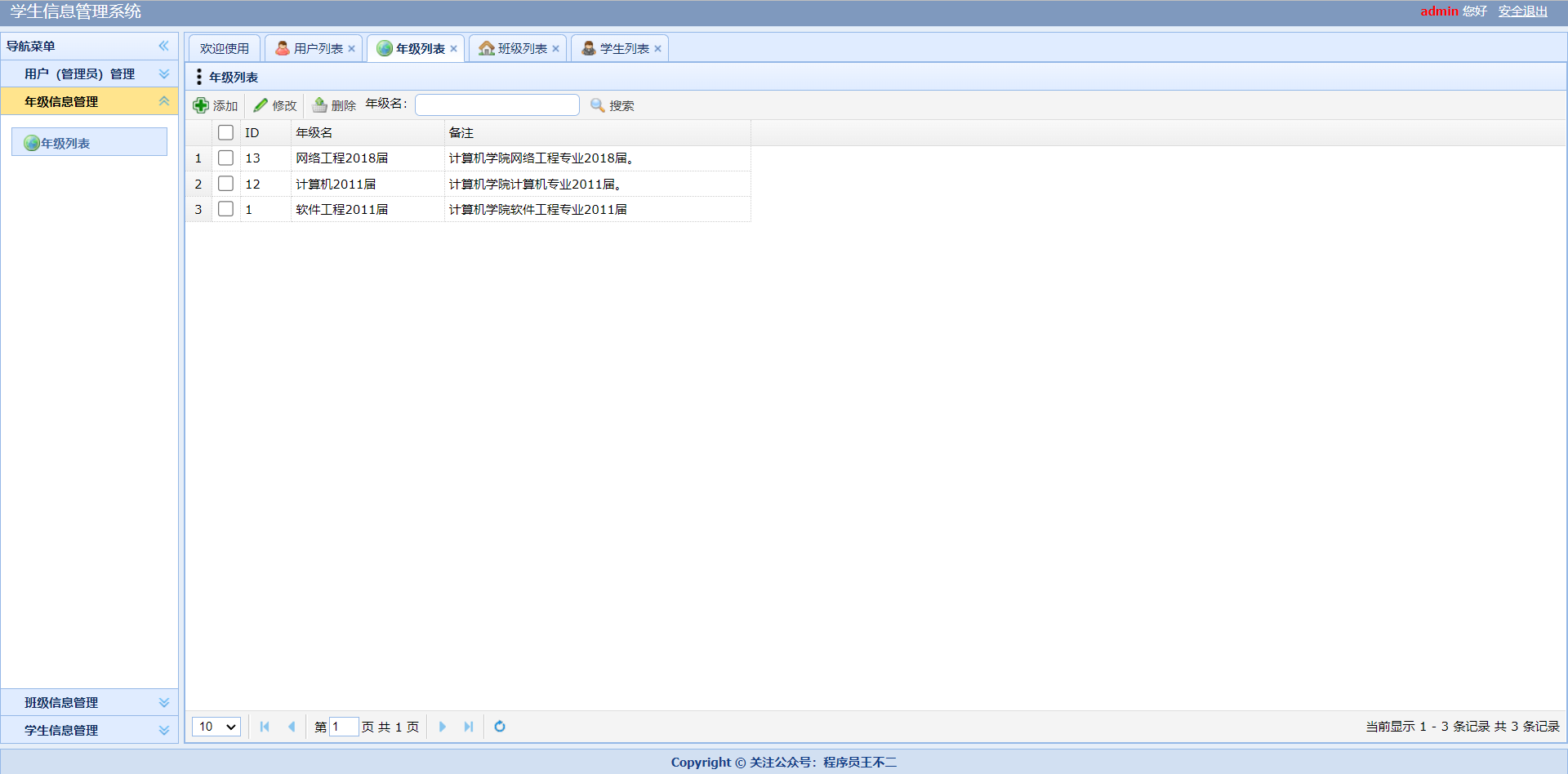This screenshot has width=1568, height=774.
Task: Click the 添加 button label
Action: pos(225,106)
